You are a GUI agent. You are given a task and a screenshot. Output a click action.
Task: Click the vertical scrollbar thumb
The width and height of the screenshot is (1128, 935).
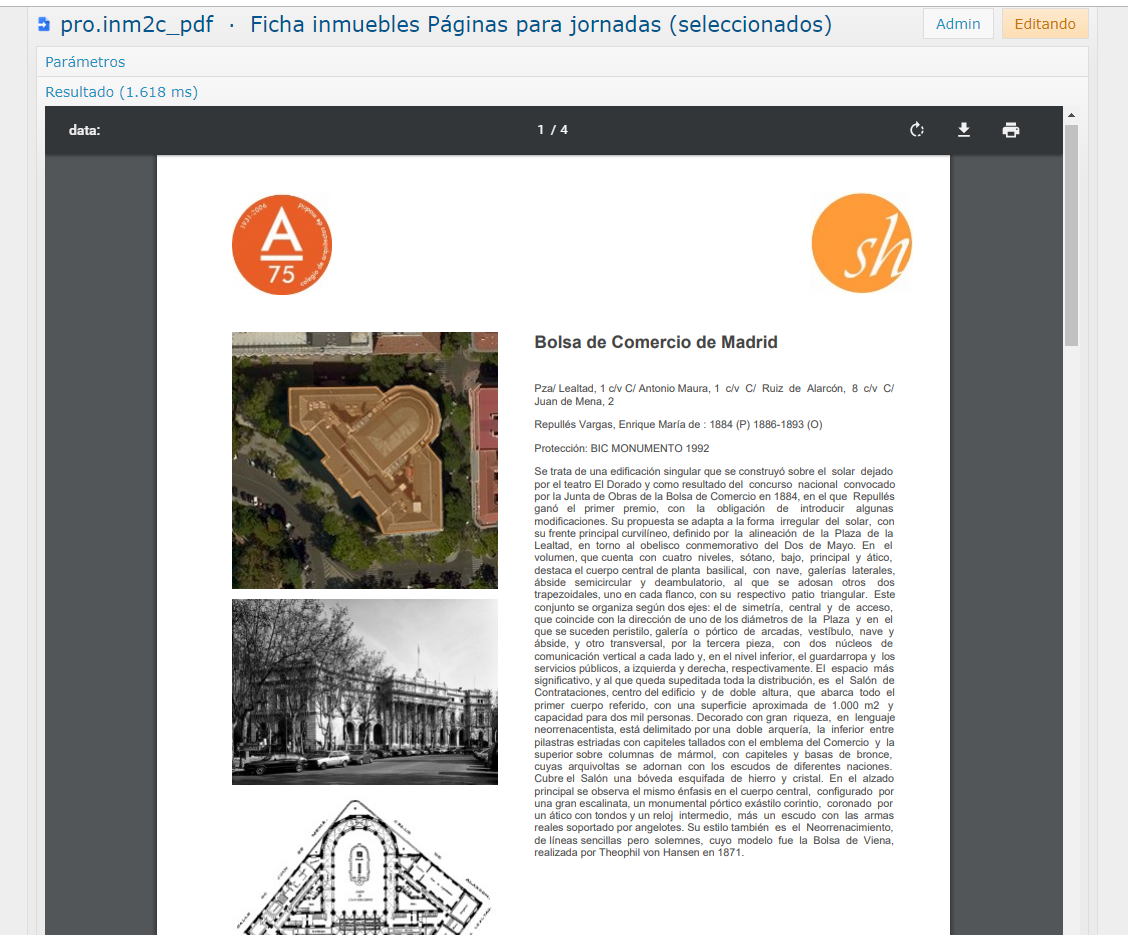click(x=1071, y=235)
